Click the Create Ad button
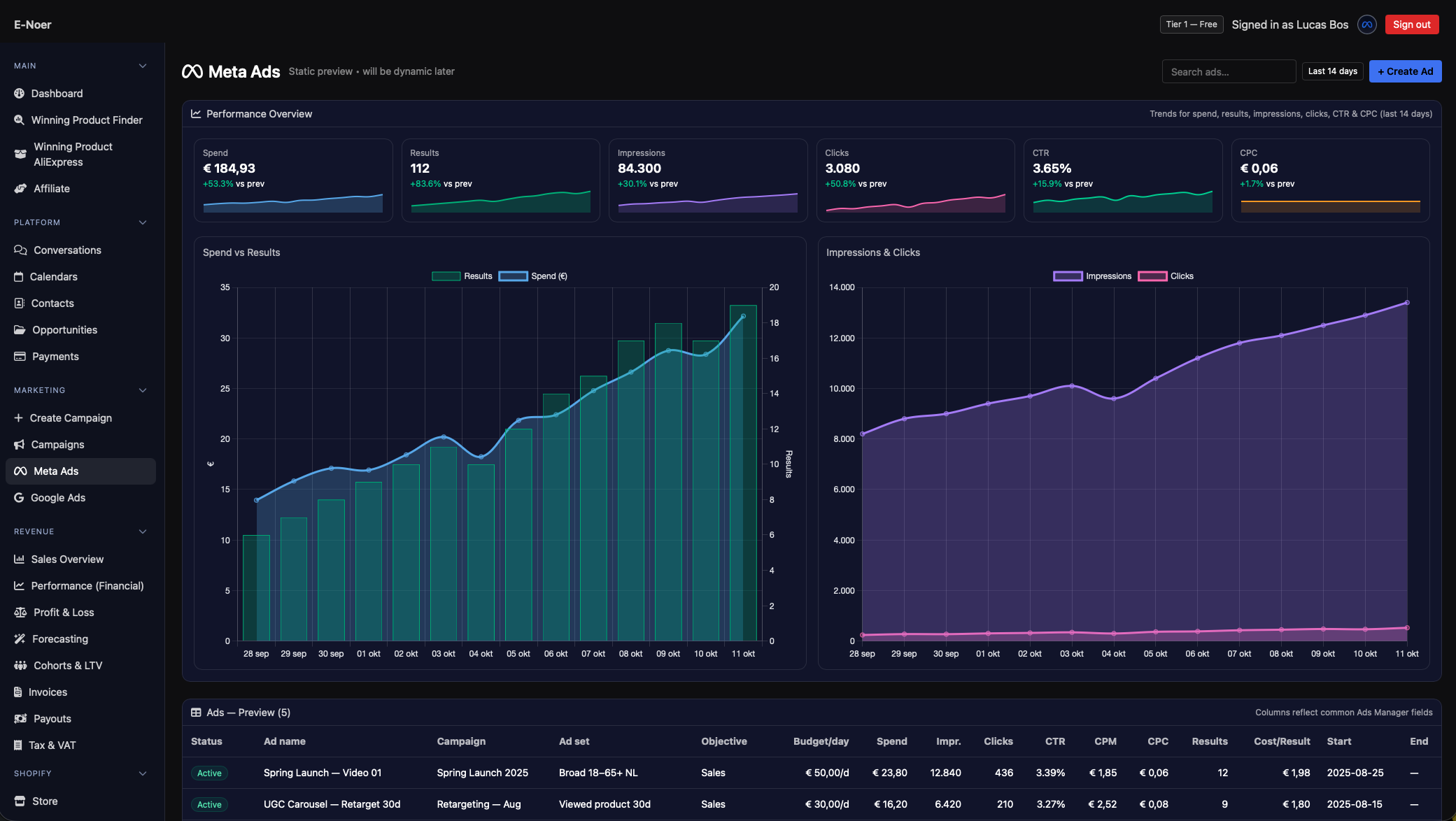The image size is (1456, 821). 1405,71
